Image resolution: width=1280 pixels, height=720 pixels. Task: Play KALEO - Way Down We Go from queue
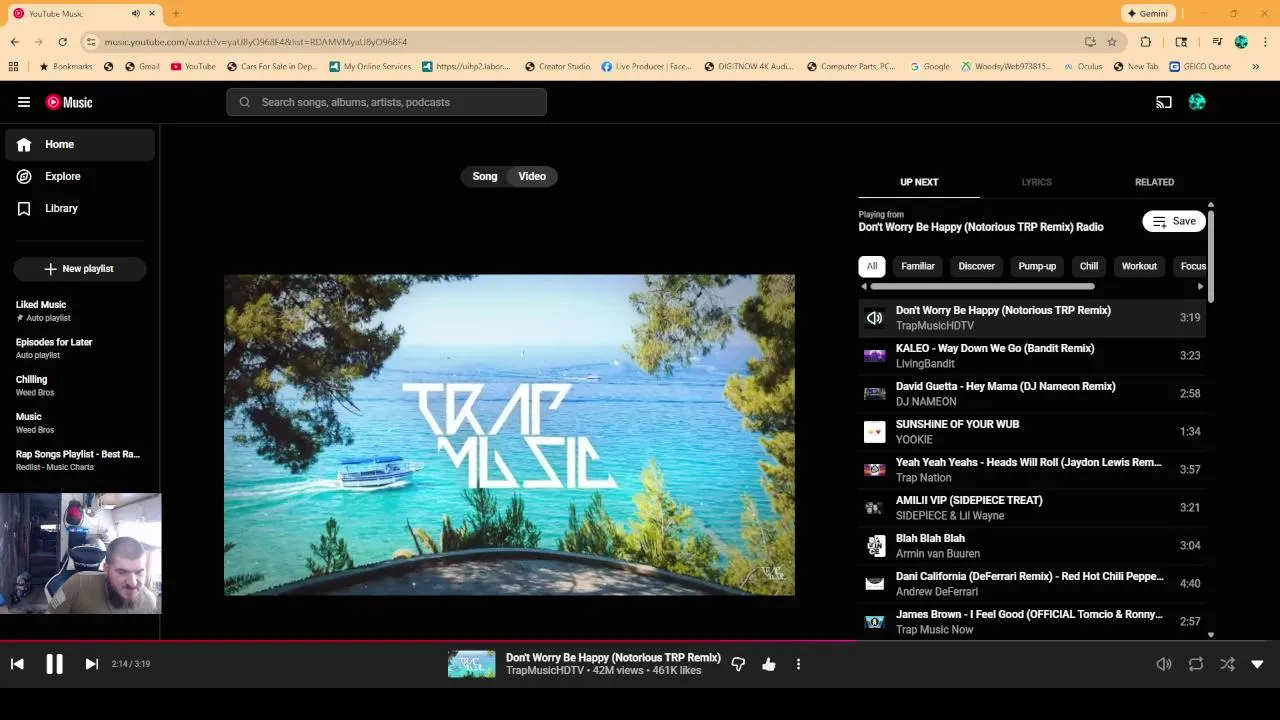1032,355
